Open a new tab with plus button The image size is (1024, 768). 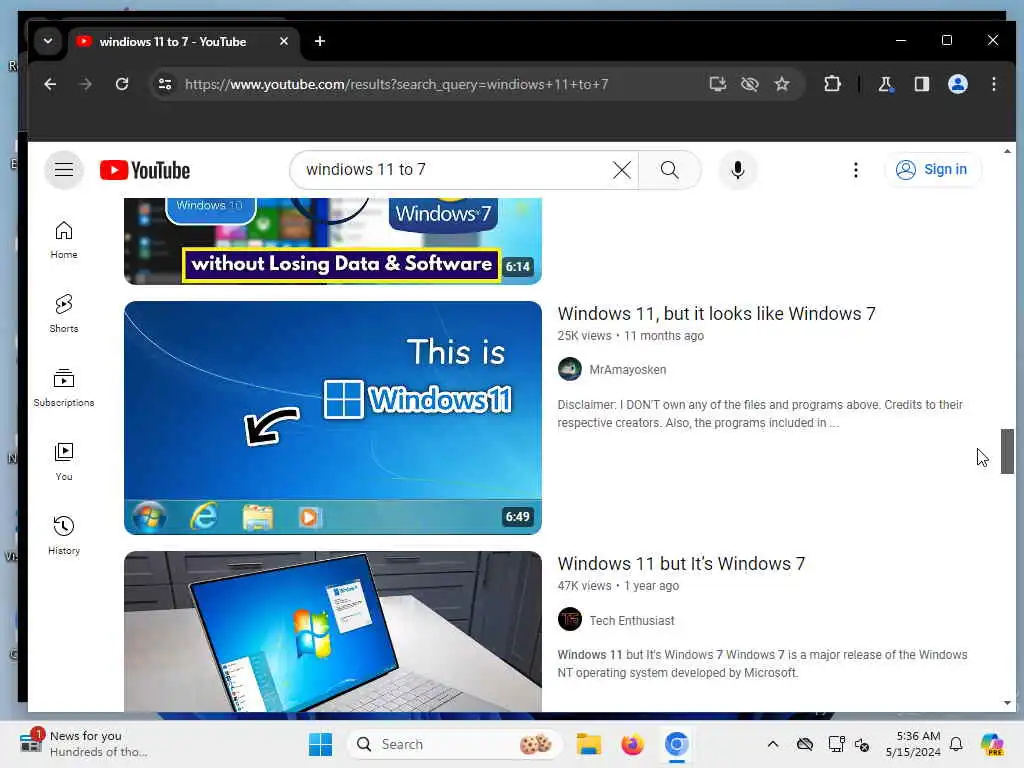pyautogui.click(x=319, y=41)
